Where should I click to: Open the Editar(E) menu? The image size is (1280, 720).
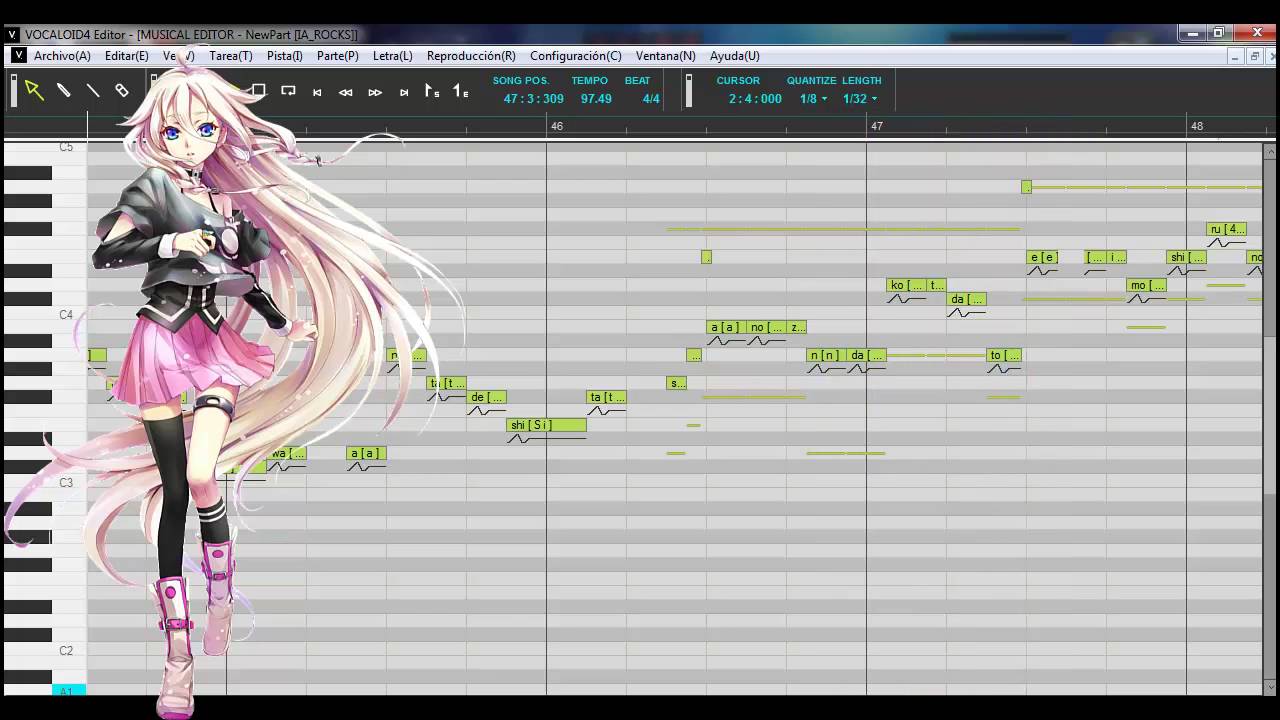(126, 56)
